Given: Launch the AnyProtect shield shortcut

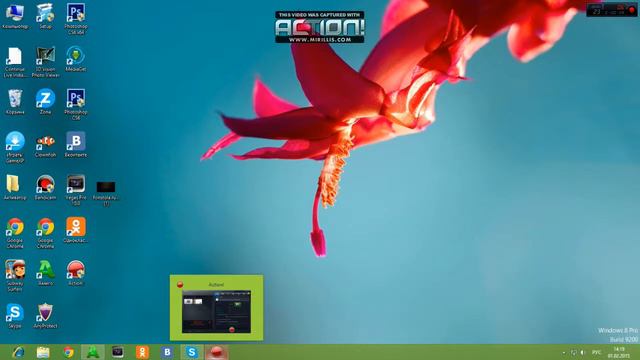Looking at the screenshot, I should [x=45, y=316].
